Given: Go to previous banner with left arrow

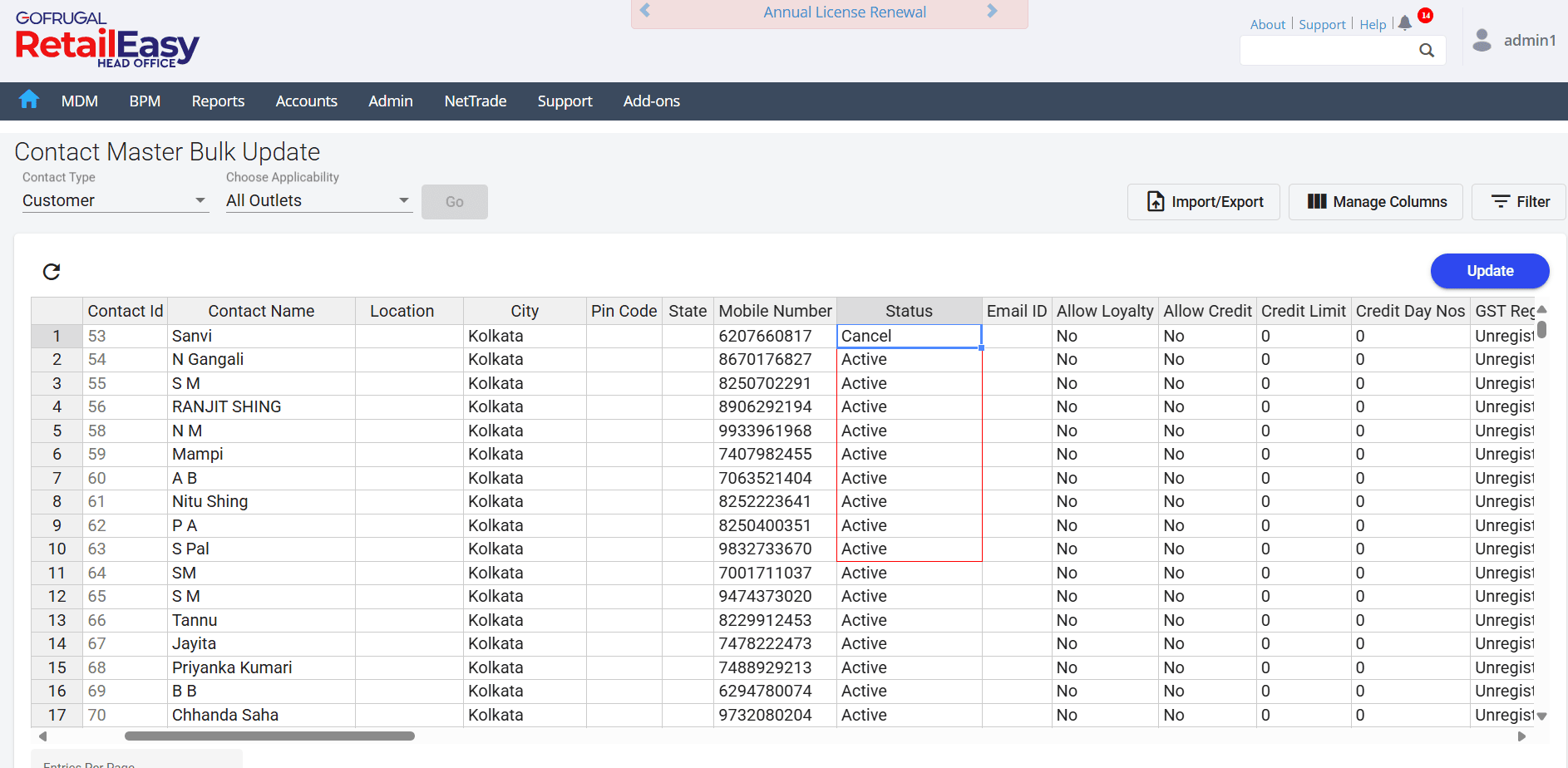Looking at the screenshot, I should pyautogui.click(x=645, y=12).
